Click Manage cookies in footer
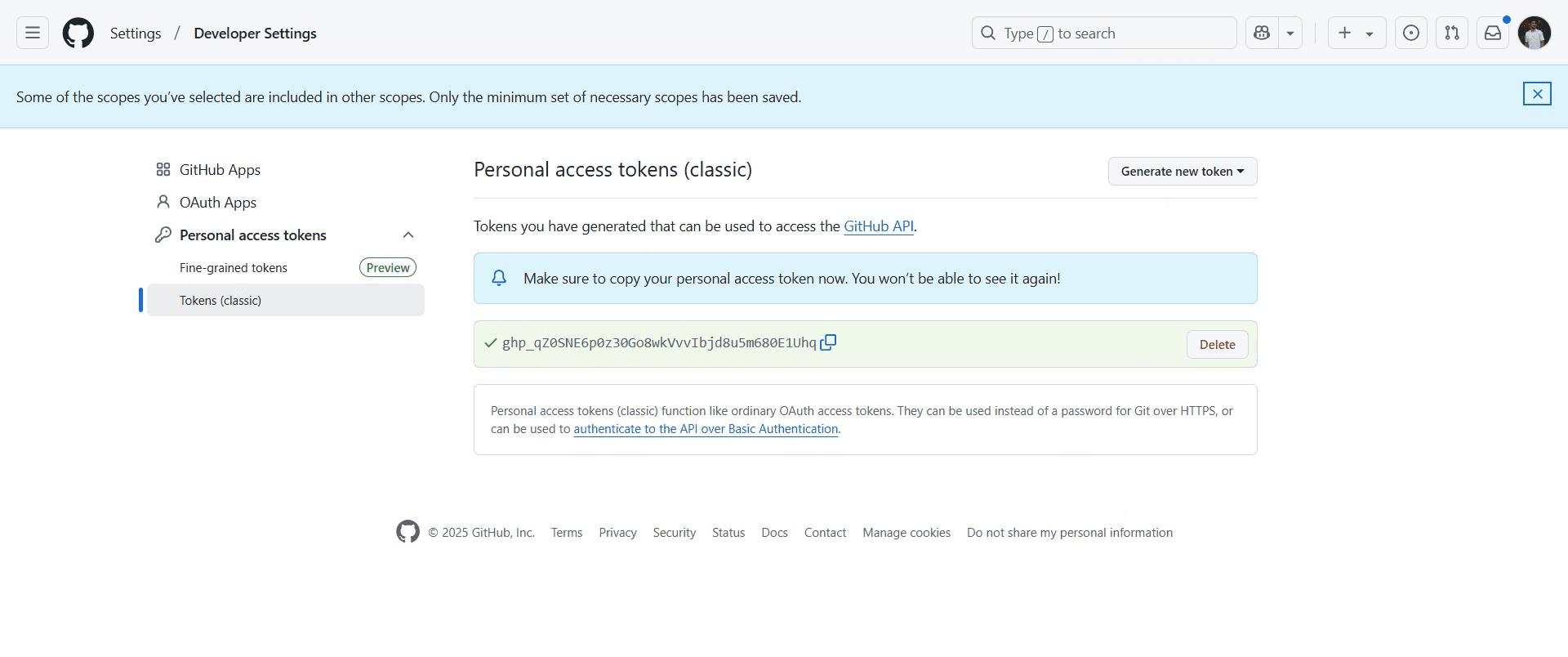Image resolution: width=1568 pixels, height=657 pixels. pyautogui.click(x=906, y=533)
